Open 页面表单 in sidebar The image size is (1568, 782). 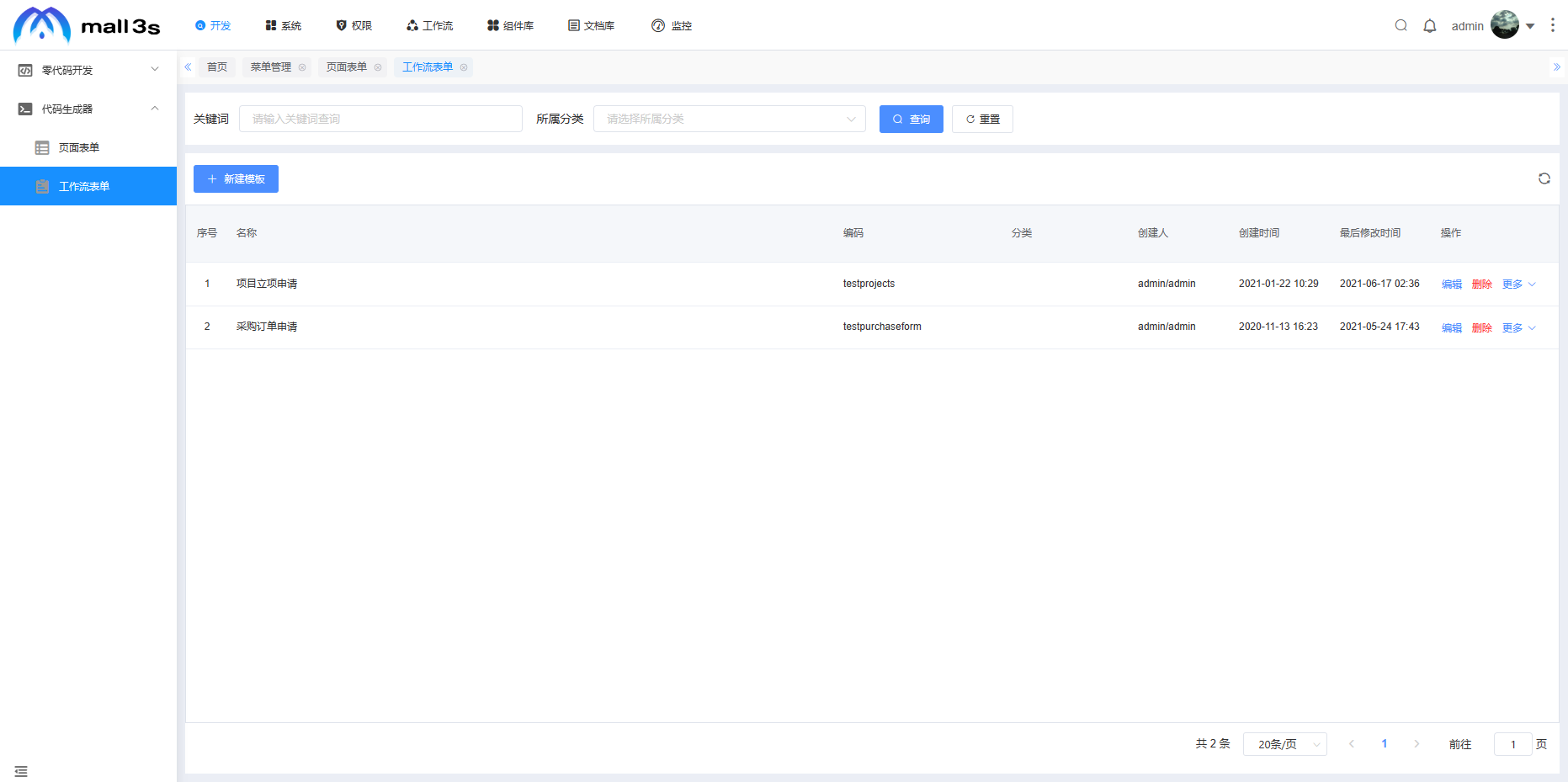[x=88, y=147]
